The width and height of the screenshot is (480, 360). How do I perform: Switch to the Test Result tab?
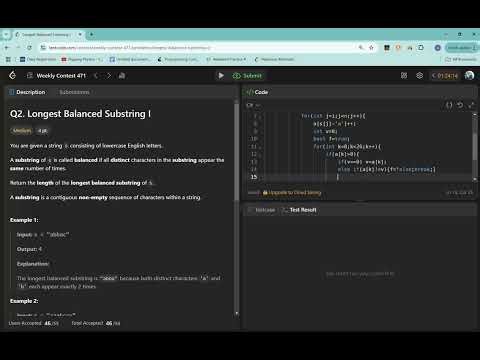[x=299, y=210]
